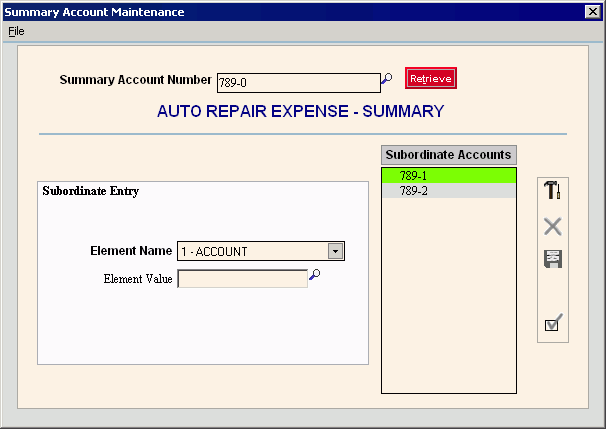Click the floppy disk save icon
This screenshot has height=429, width=606.
point(552,259)
